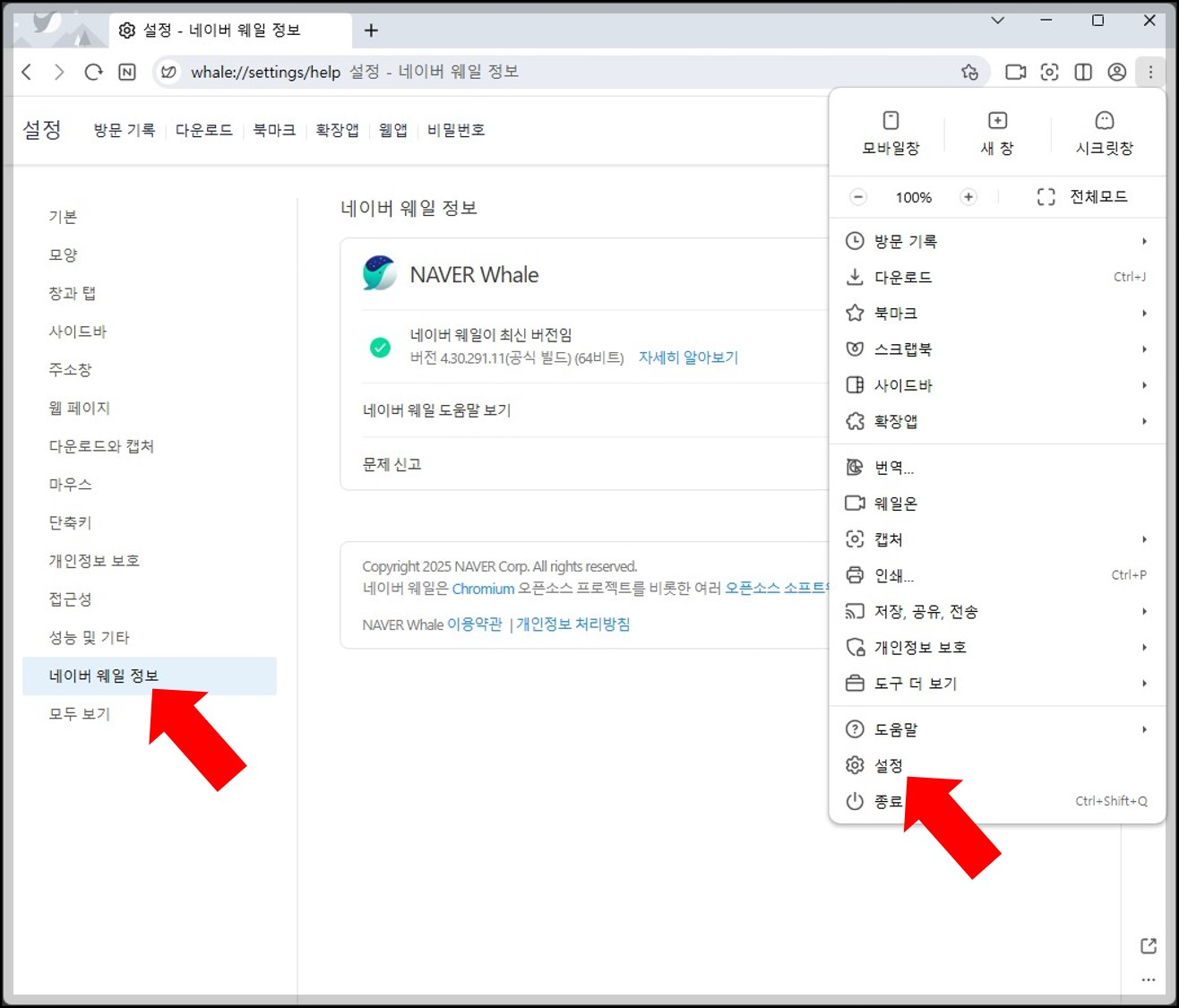
Task: Open a mobile window (모바일창)
Action: (x=891, y=133)
